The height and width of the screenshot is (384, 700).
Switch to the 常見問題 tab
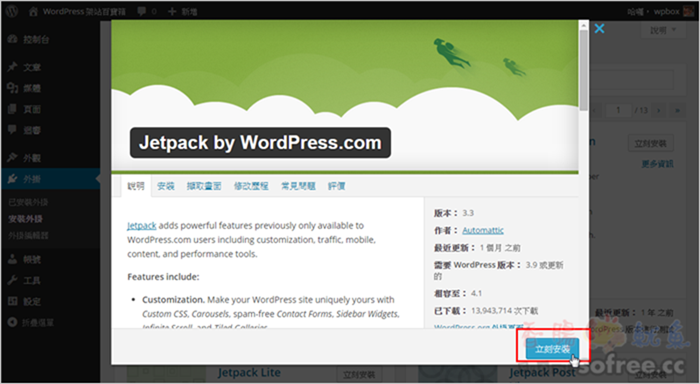[298, 186]
